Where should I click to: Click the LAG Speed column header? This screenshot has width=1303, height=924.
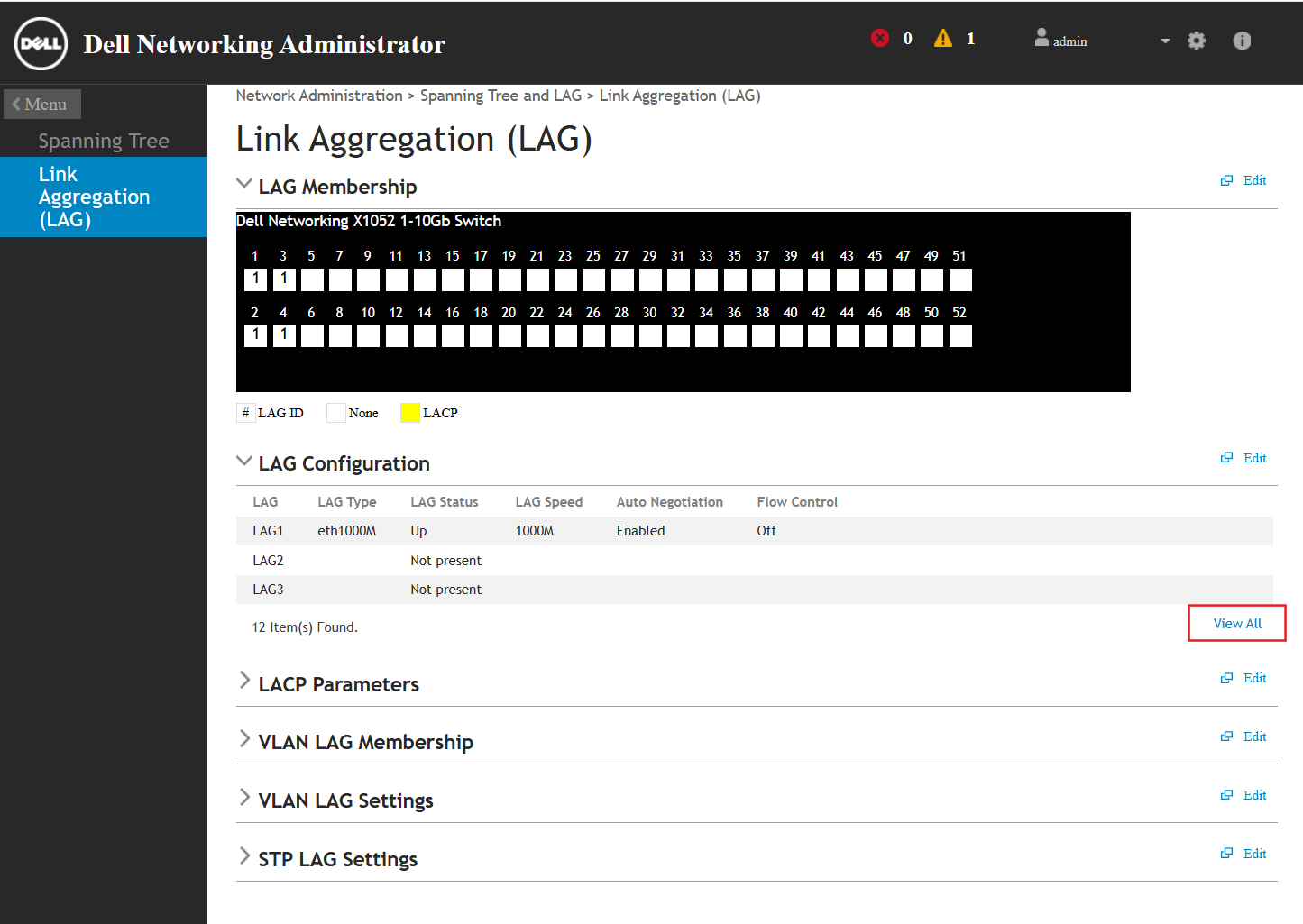coord(549,502)
